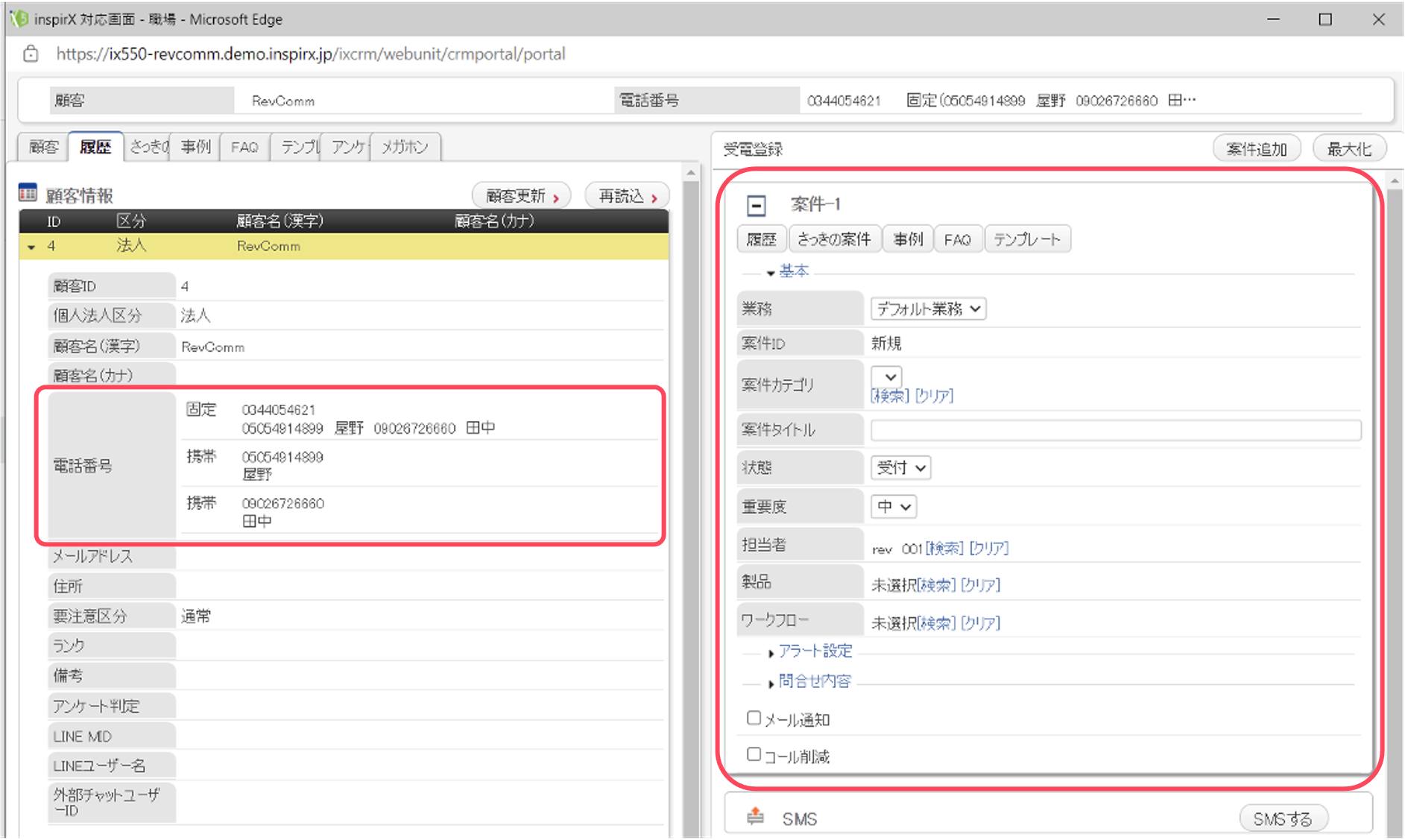Screen dimensions: 1405x840
Task: Open the 業務 dropdown (デフォルト業務)
Action: pos(929,309)
